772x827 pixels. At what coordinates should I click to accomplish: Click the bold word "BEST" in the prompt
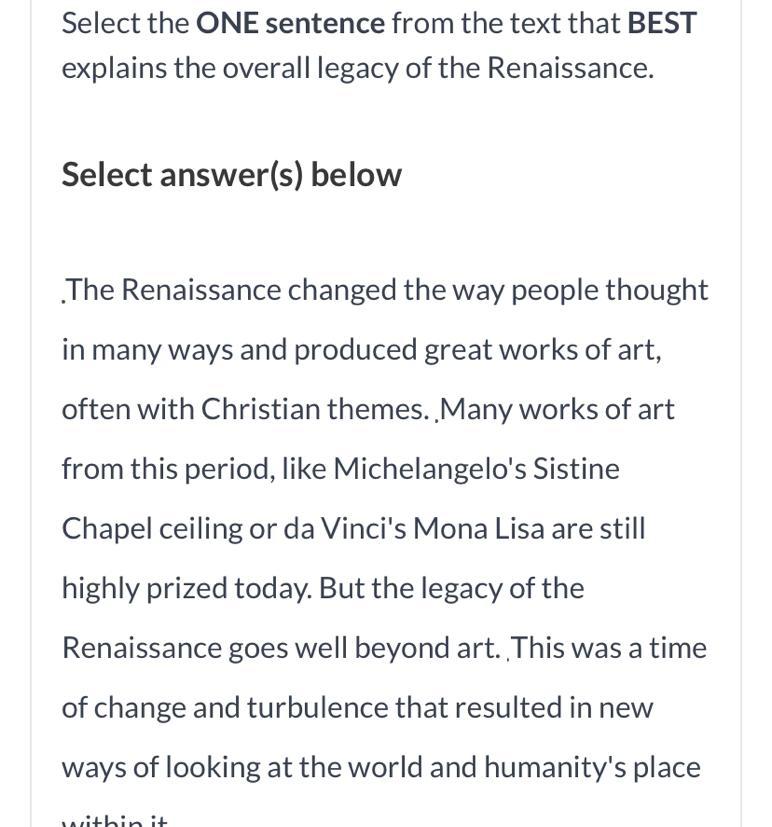[x=662, y=23]
